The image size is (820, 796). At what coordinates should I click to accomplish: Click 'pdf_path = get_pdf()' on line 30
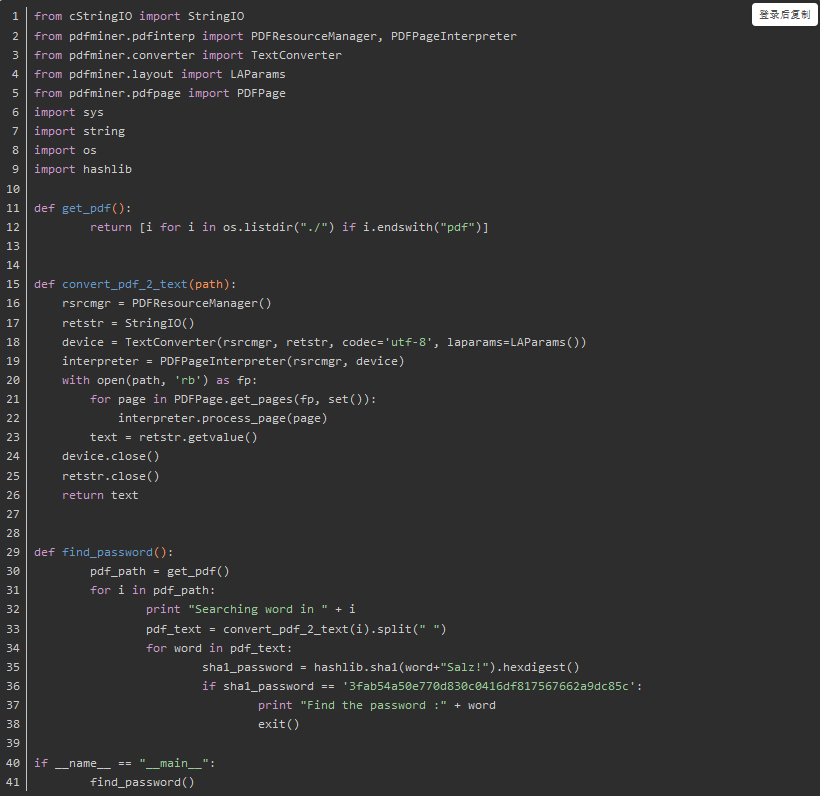click(x=160, y=572)
